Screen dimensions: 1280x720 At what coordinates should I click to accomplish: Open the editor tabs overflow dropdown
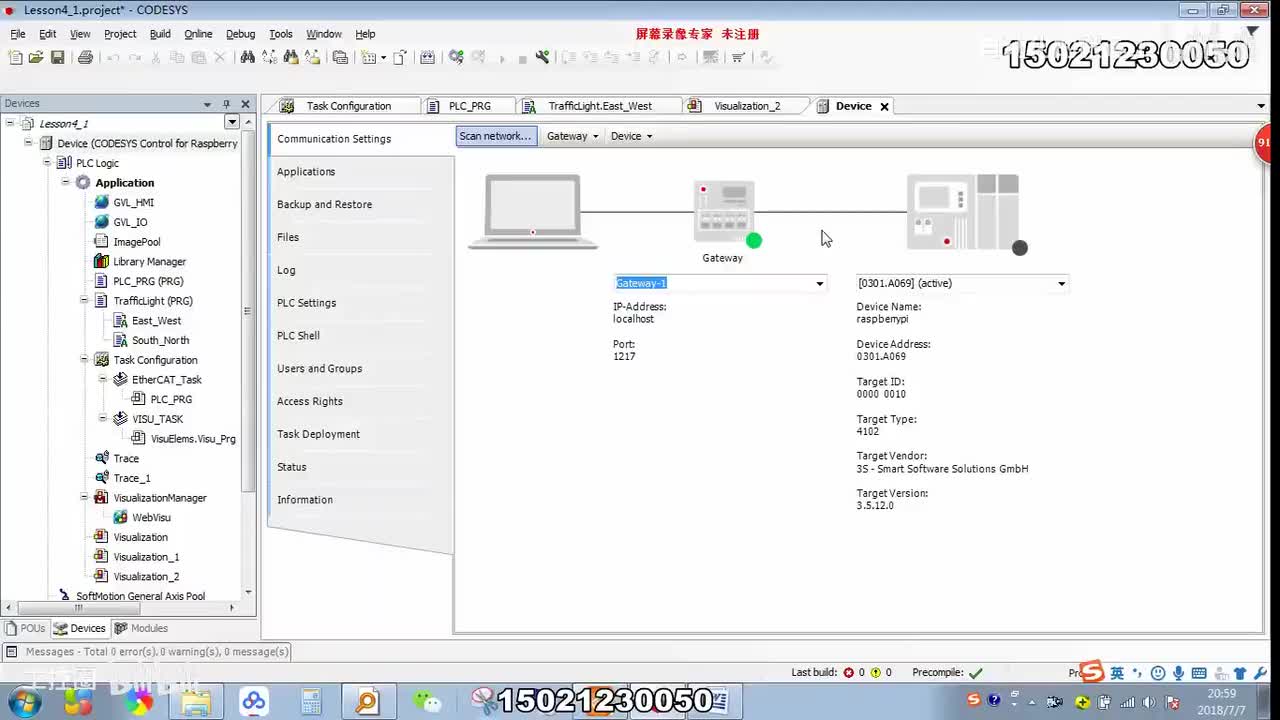tap(1261, 106)
